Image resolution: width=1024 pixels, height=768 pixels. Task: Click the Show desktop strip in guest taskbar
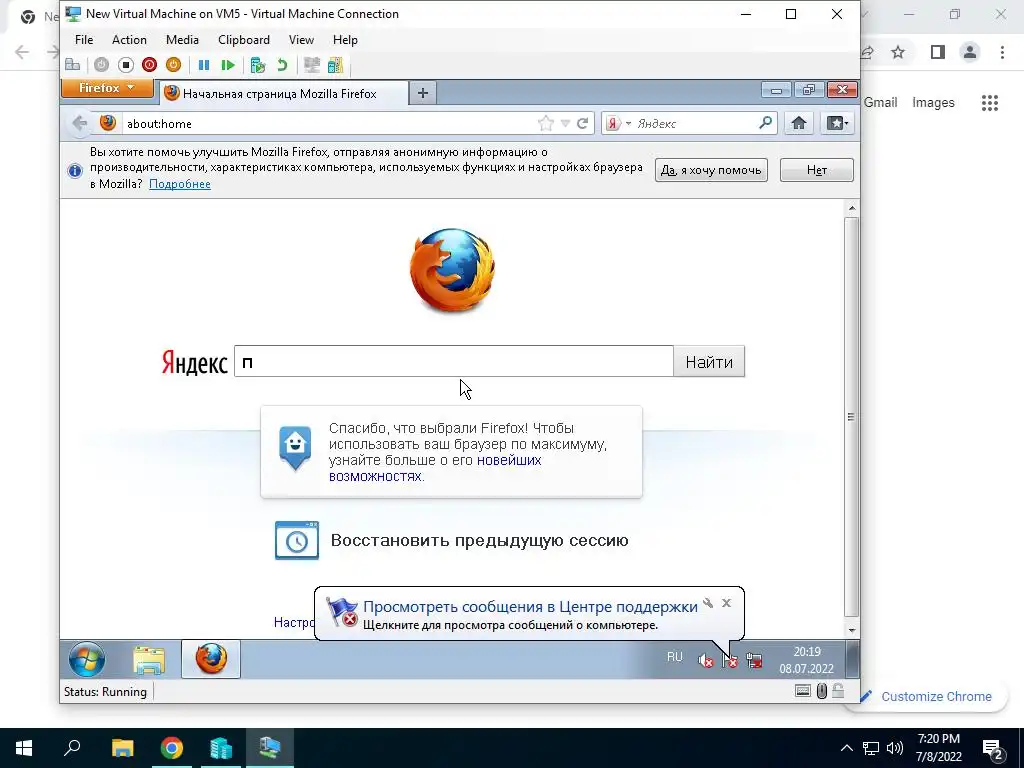pos(852,660)
